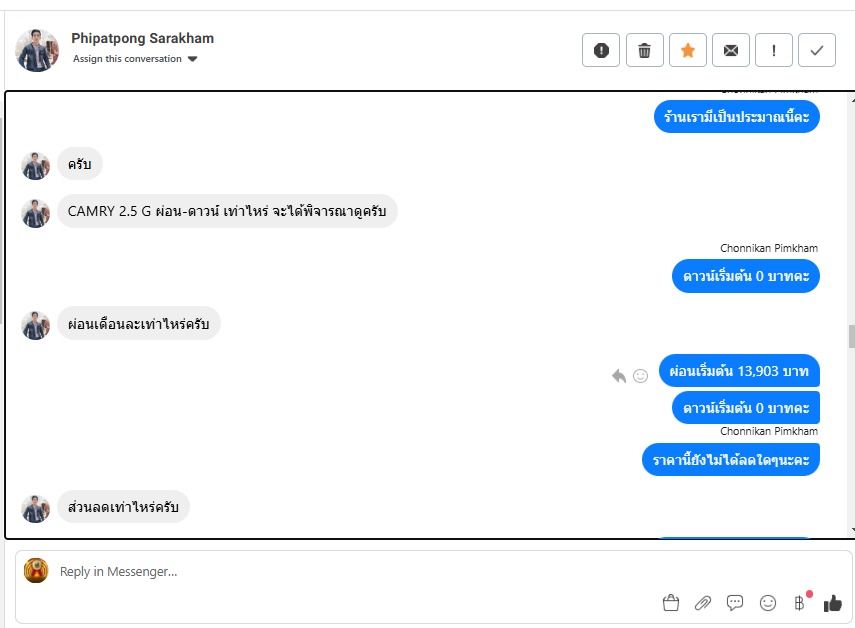Add emoji reaction to the 13,903 message
Screen dimensions: 855x628
(641, 376)
